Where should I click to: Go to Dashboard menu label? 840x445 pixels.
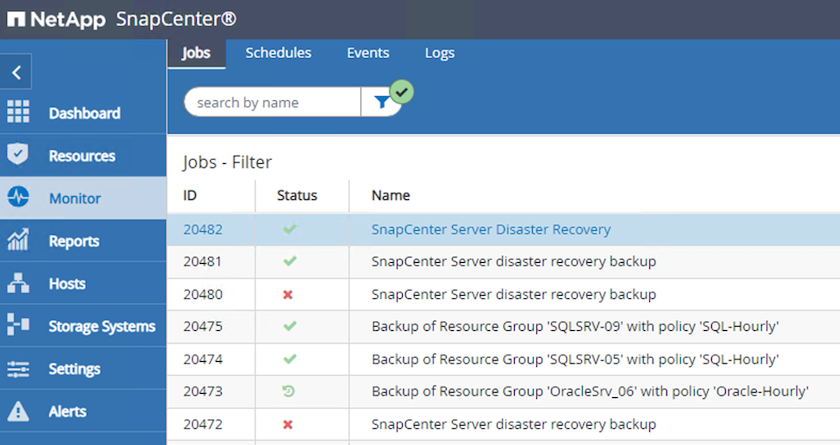point(85,113)
